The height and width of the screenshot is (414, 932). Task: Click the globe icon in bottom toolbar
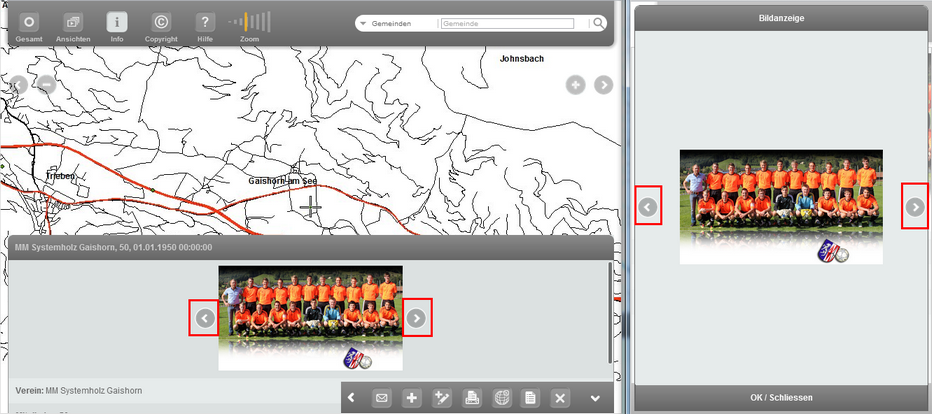(x=502, y=398)
